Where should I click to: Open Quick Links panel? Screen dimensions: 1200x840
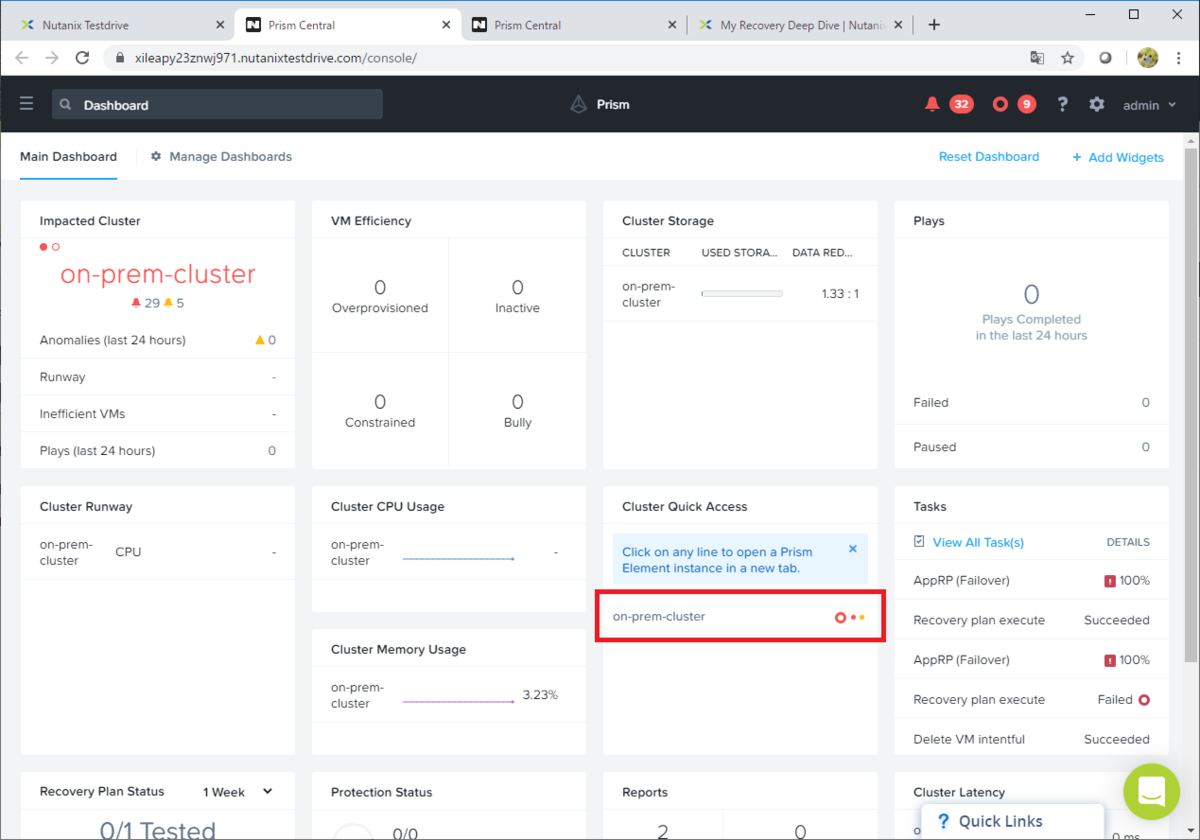point(1013,821)
